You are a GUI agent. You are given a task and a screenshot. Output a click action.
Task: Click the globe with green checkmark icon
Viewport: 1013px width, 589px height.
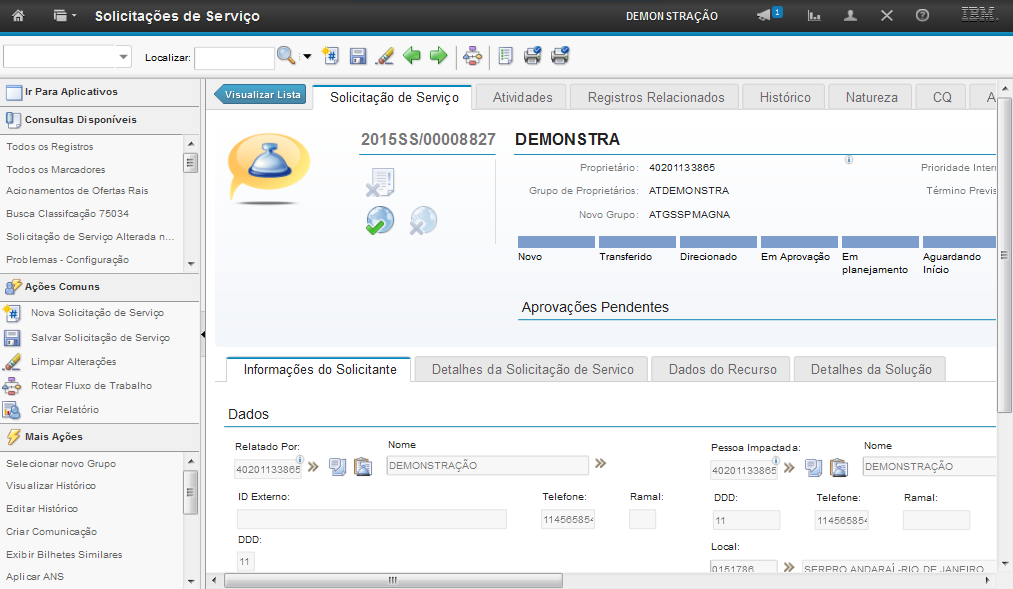[x=380, y=221]
